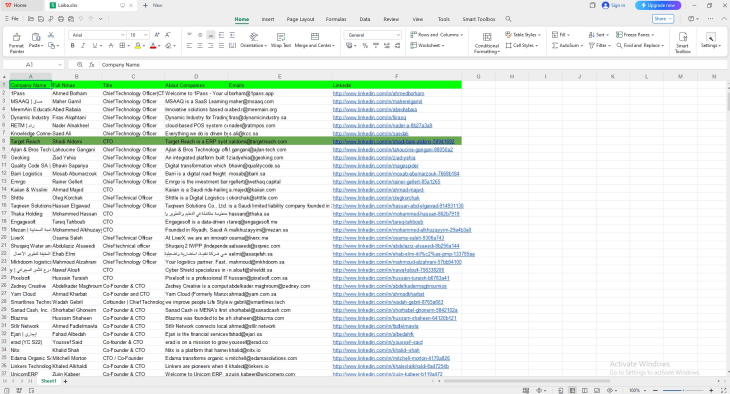Click the Share button

click(x=663, y=19)
